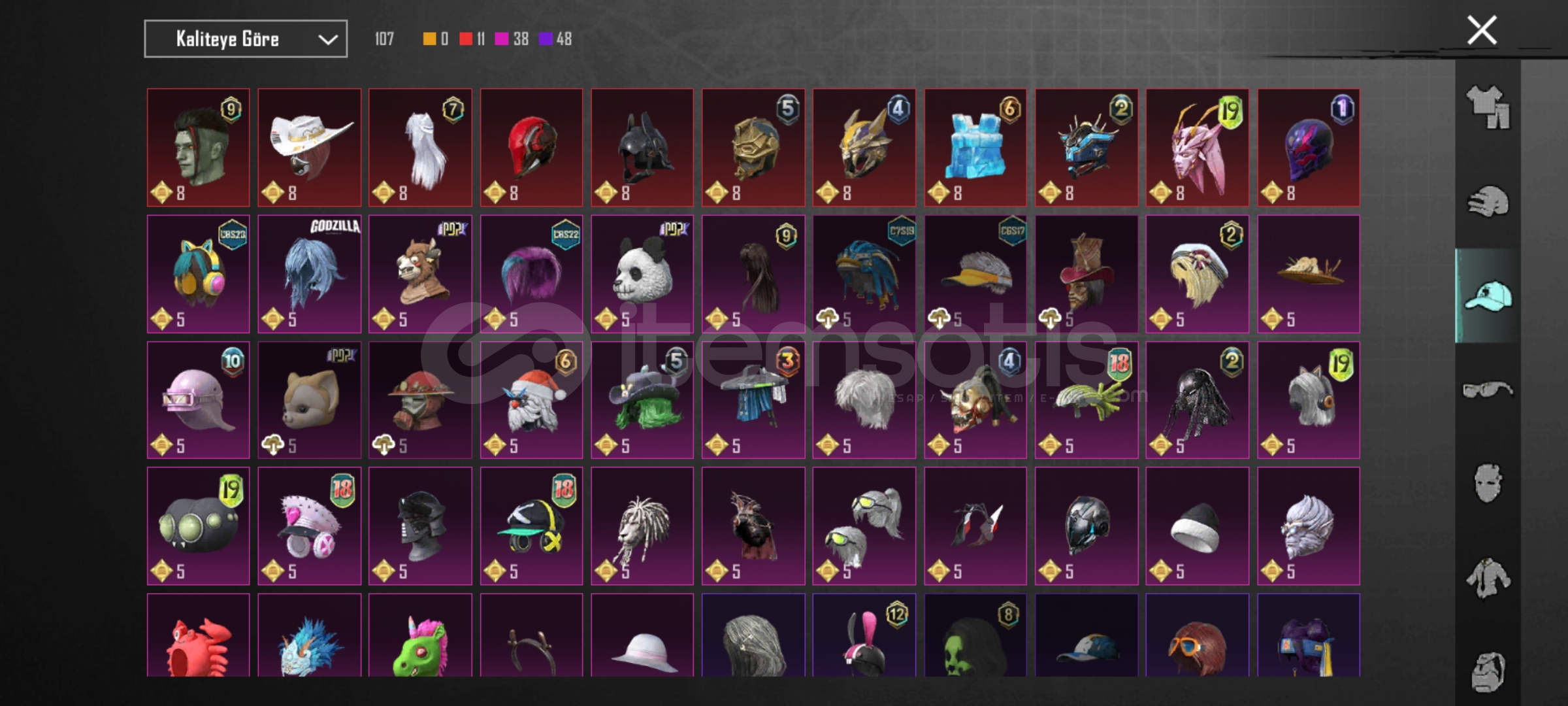Pick the ice block headgear item
This screenshot has width=1568, height=706.
[975, 148]
